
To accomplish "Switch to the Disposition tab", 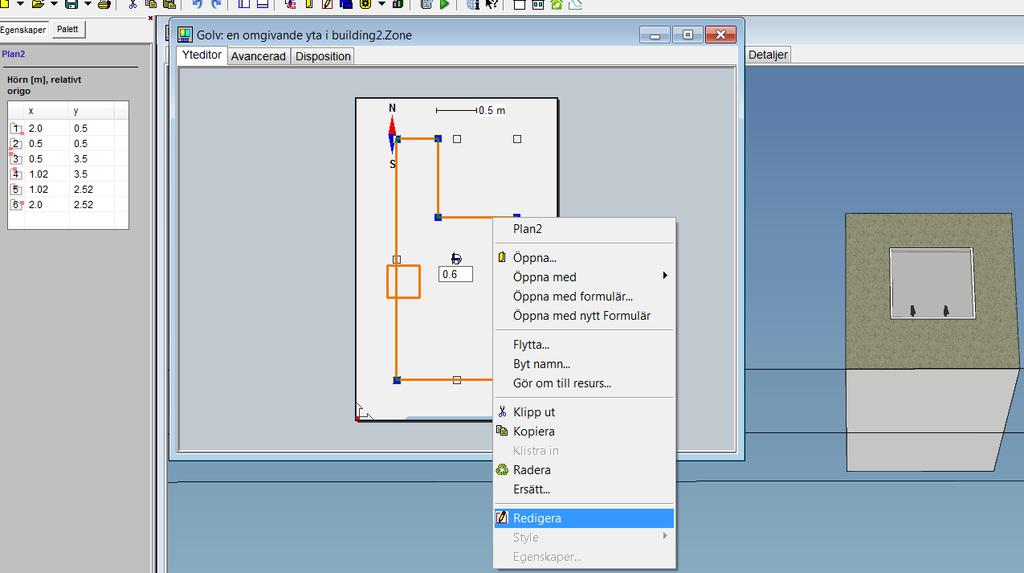I will coord(323,56).
